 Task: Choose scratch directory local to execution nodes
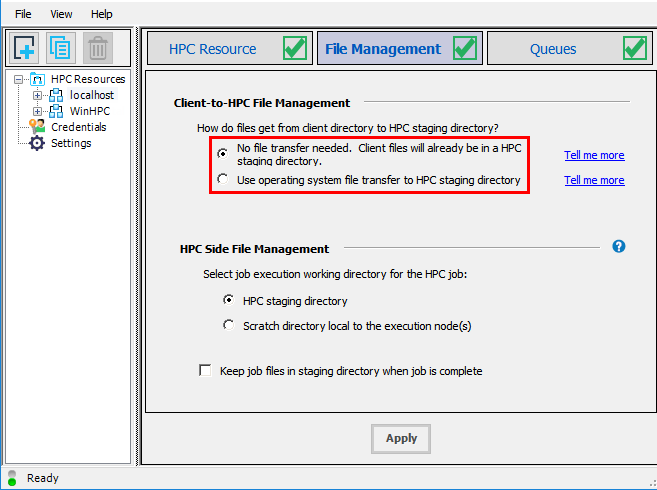[x=228, y=325]
